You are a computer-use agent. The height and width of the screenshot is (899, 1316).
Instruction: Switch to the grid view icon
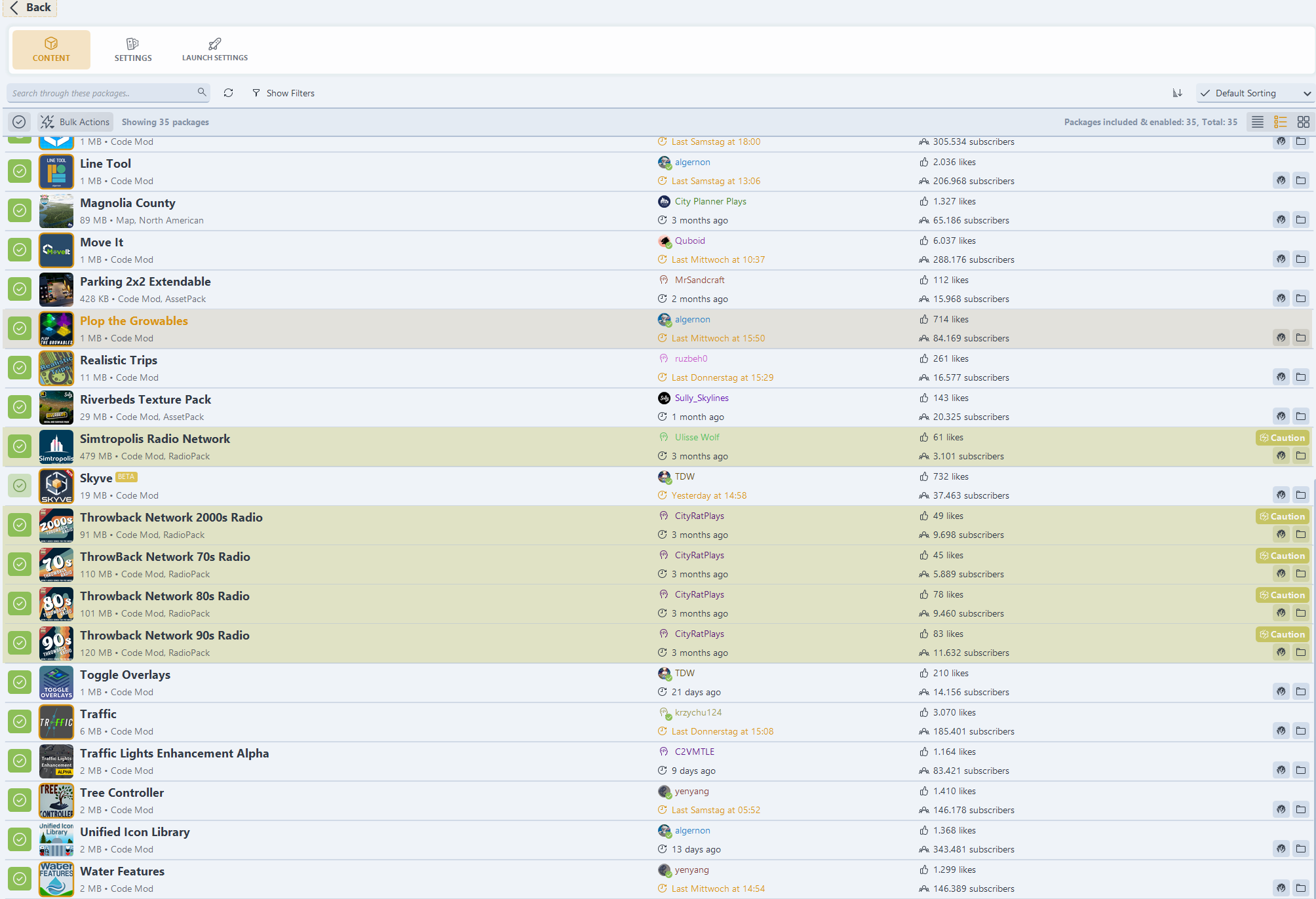(x=1304, y=122)
